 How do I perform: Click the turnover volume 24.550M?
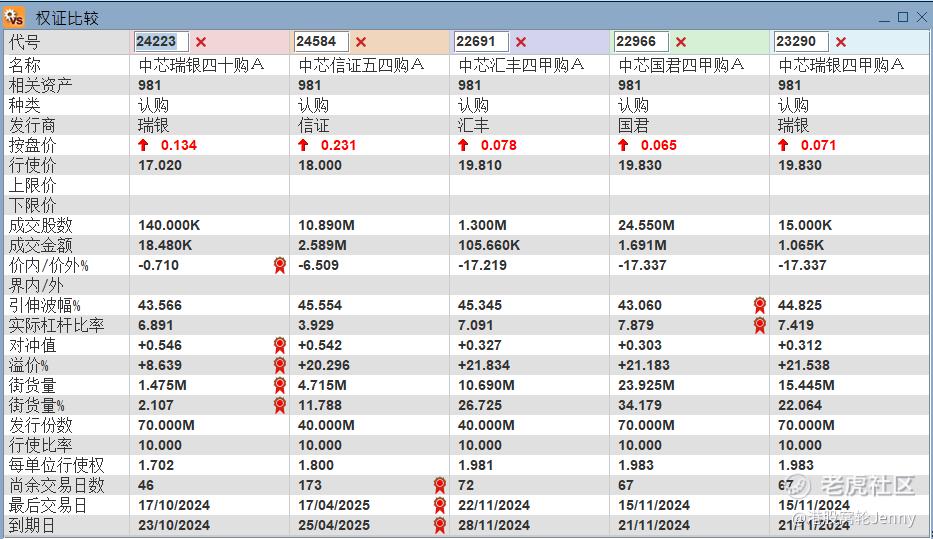(x=646, y=225)
